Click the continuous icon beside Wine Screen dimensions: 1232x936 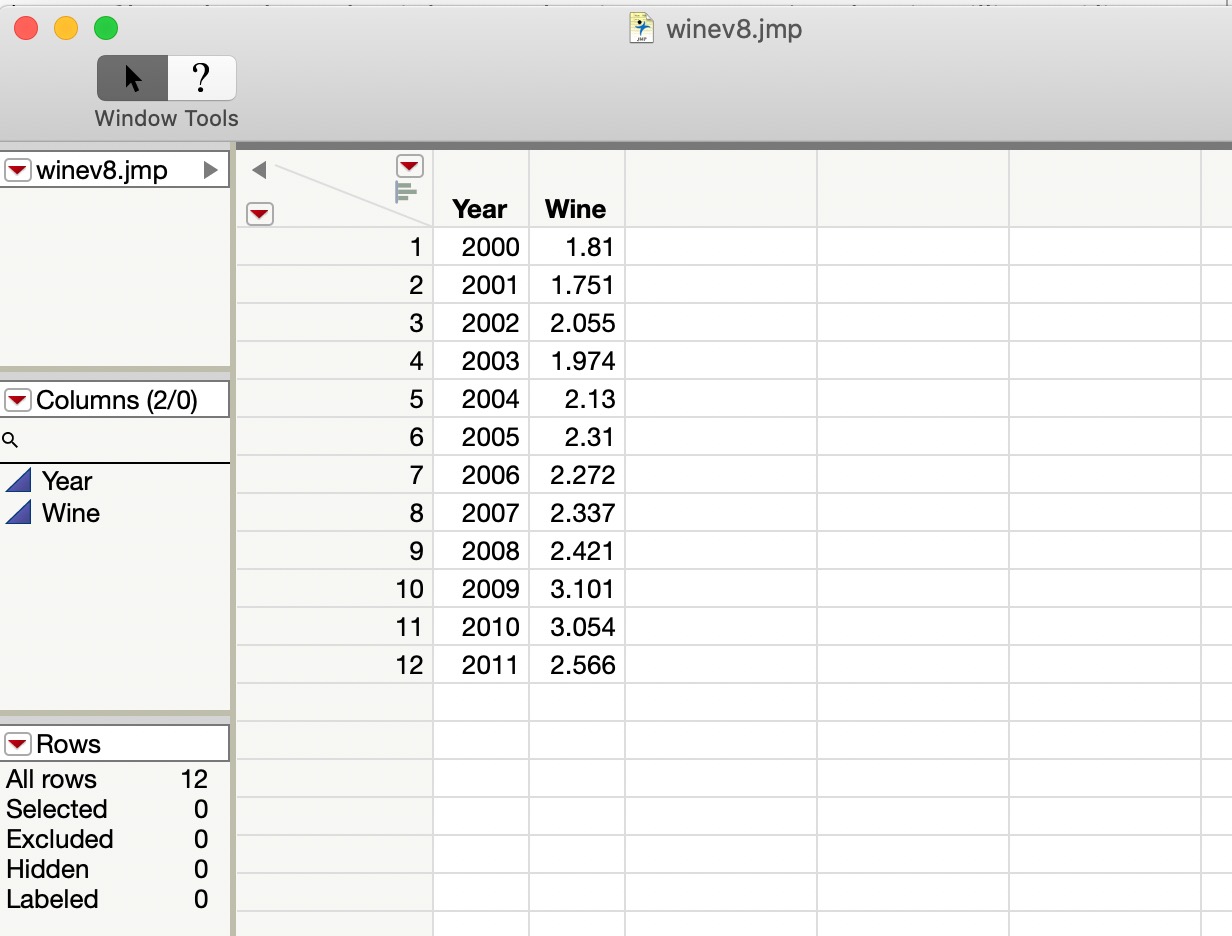tap(19, 512)
